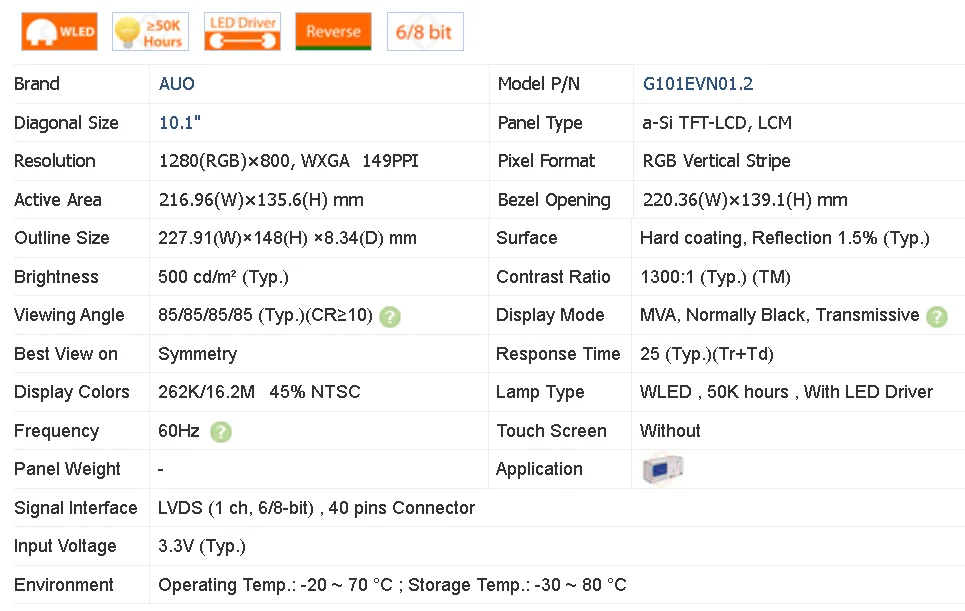This screenshot has height=611, width=965.
Task: Click the Environment row label
Action: coord(64,585)
